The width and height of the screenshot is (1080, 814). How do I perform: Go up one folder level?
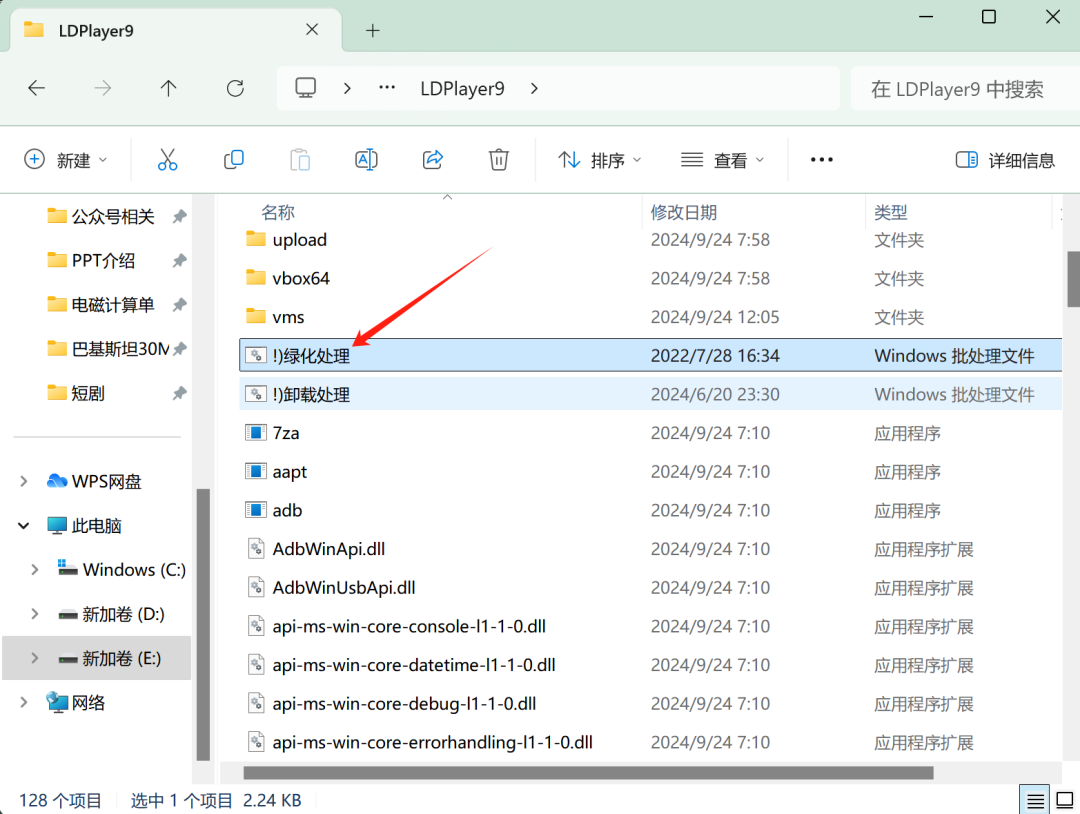click(x=169, y=88)
